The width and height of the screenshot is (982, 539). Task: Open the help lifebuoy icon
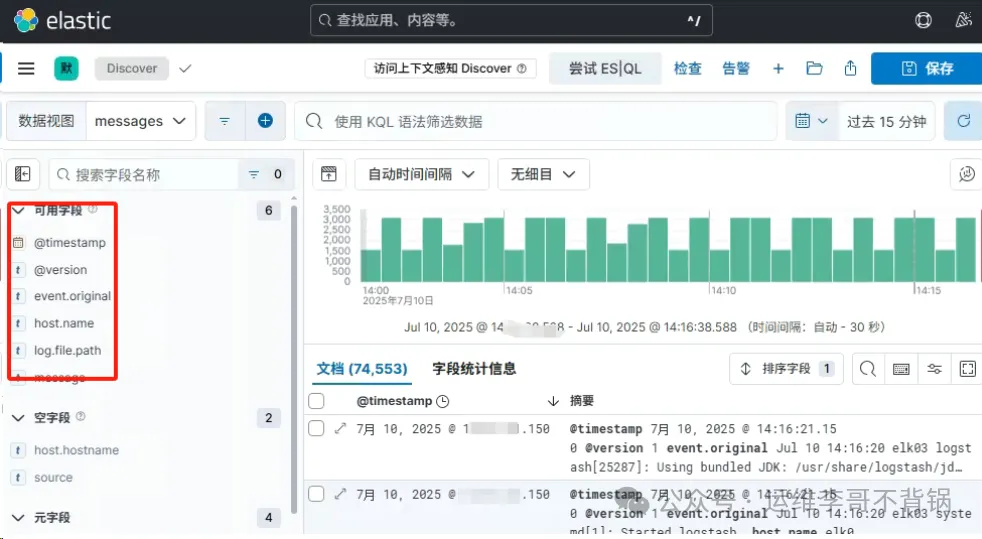pos(924,20)
